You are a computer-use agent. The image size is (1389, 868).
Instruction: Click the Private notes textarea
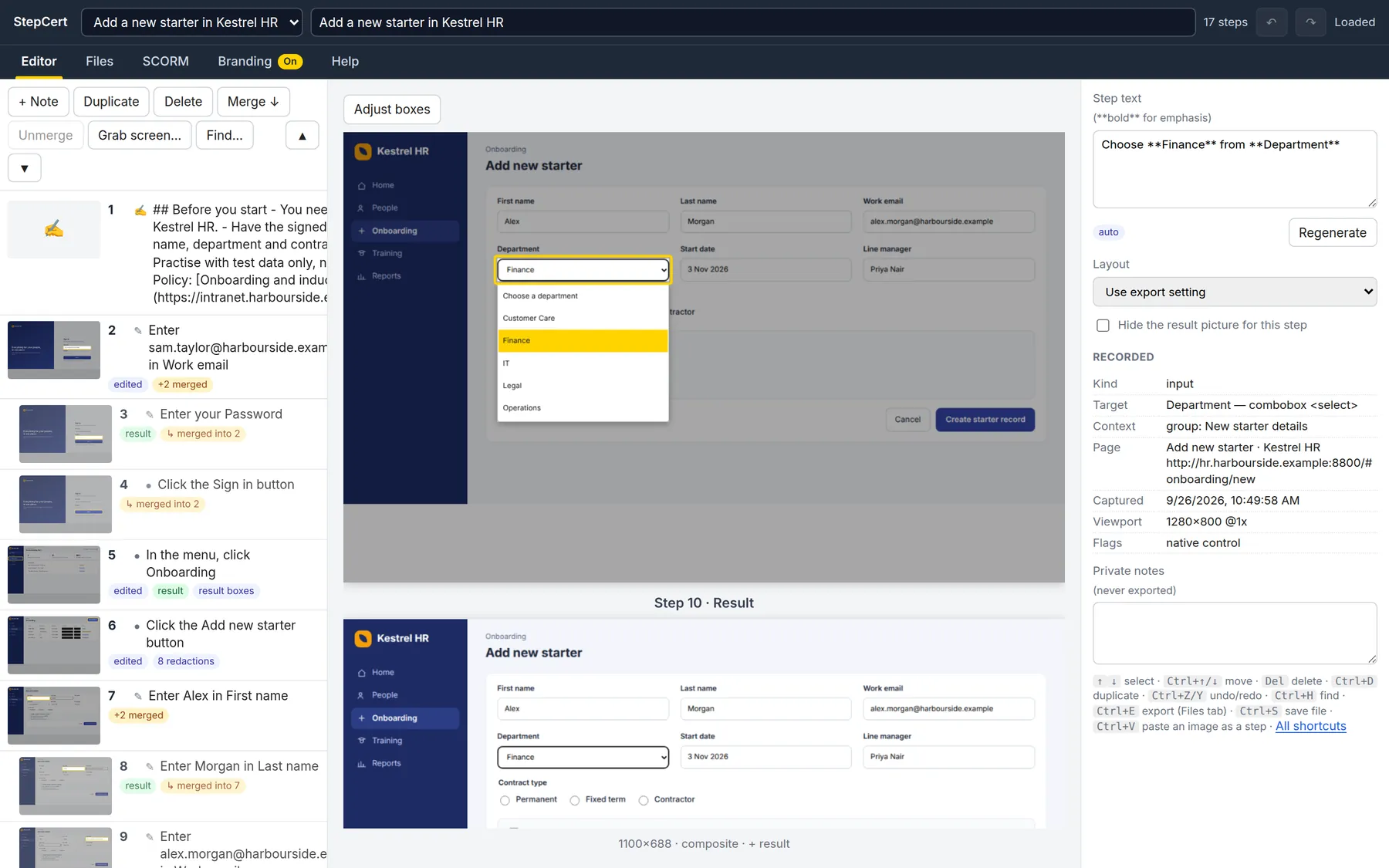(x=1235, y=633)
